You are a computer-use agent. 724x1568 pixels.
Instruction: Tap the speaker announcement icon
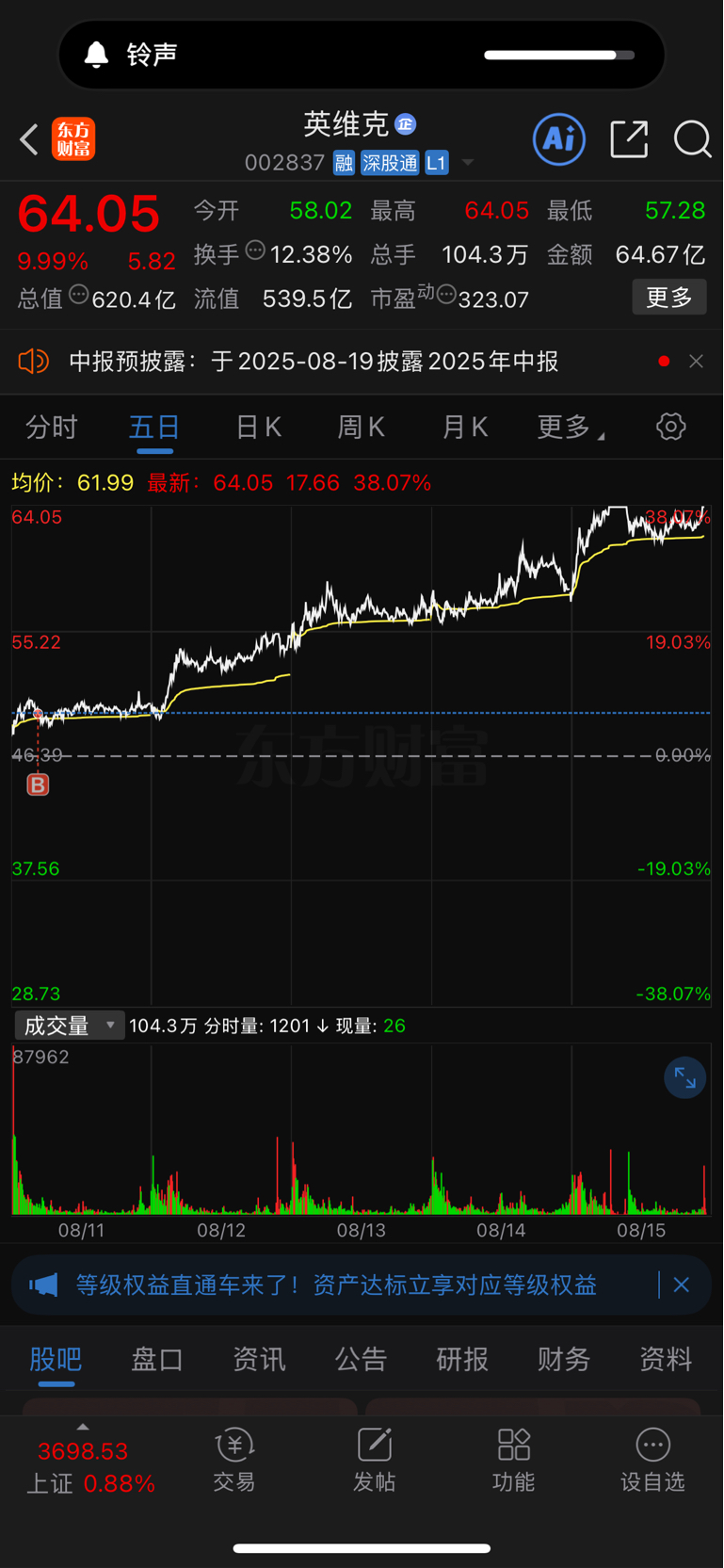[x=34, y=362]
